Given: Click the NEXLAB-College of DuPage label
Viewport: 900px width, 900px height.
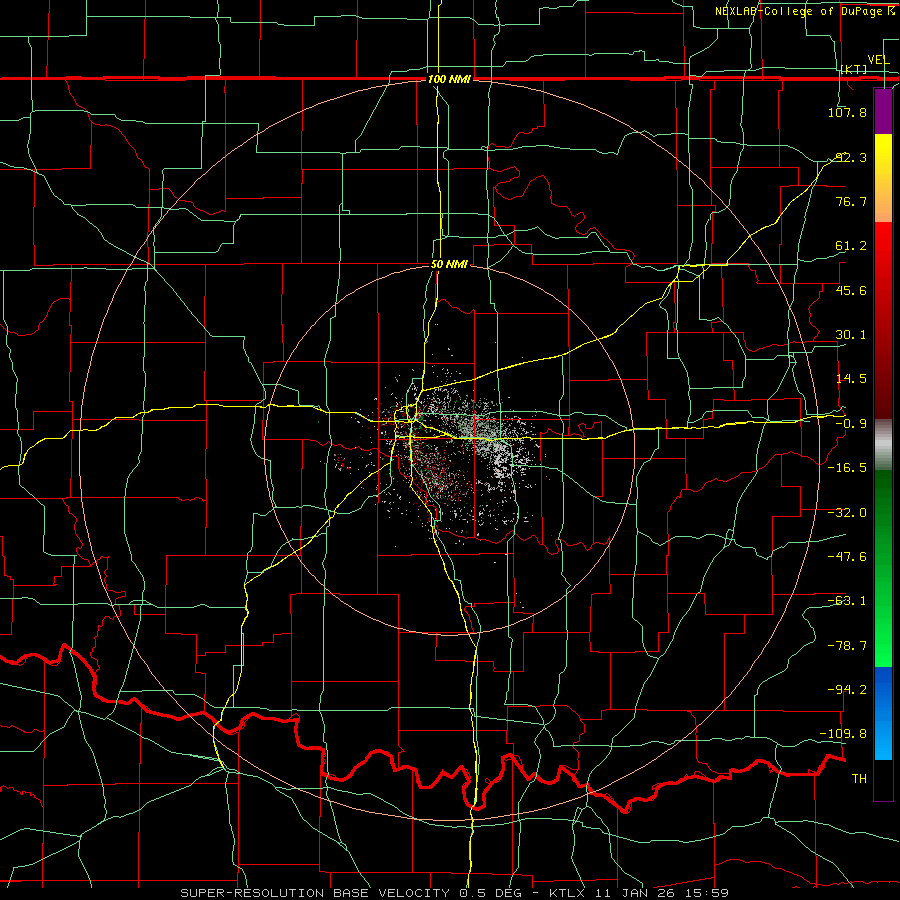Looking at the screenshot, I should point(800,11).
